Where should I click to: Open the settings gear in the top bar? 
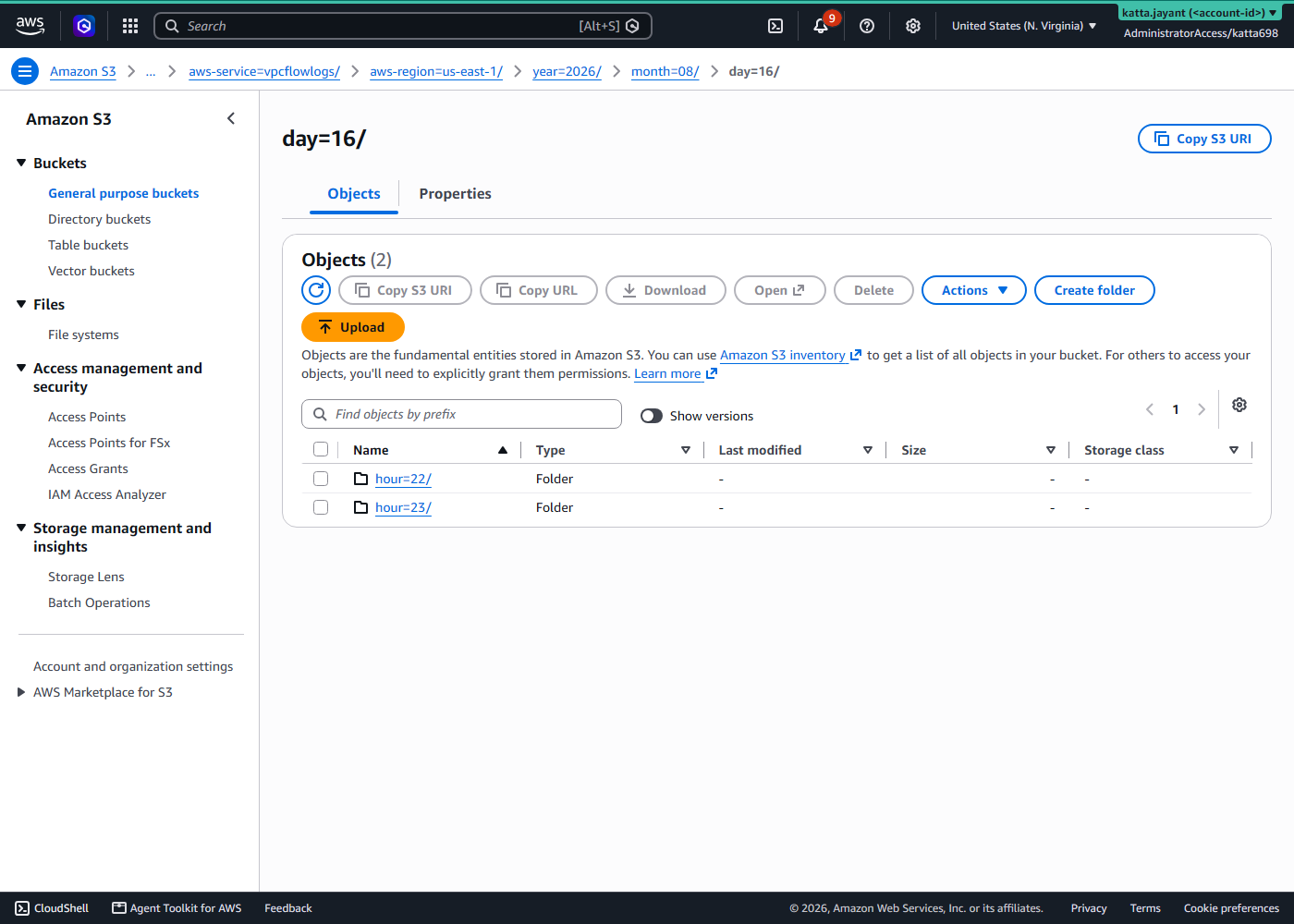pos(913,26)
